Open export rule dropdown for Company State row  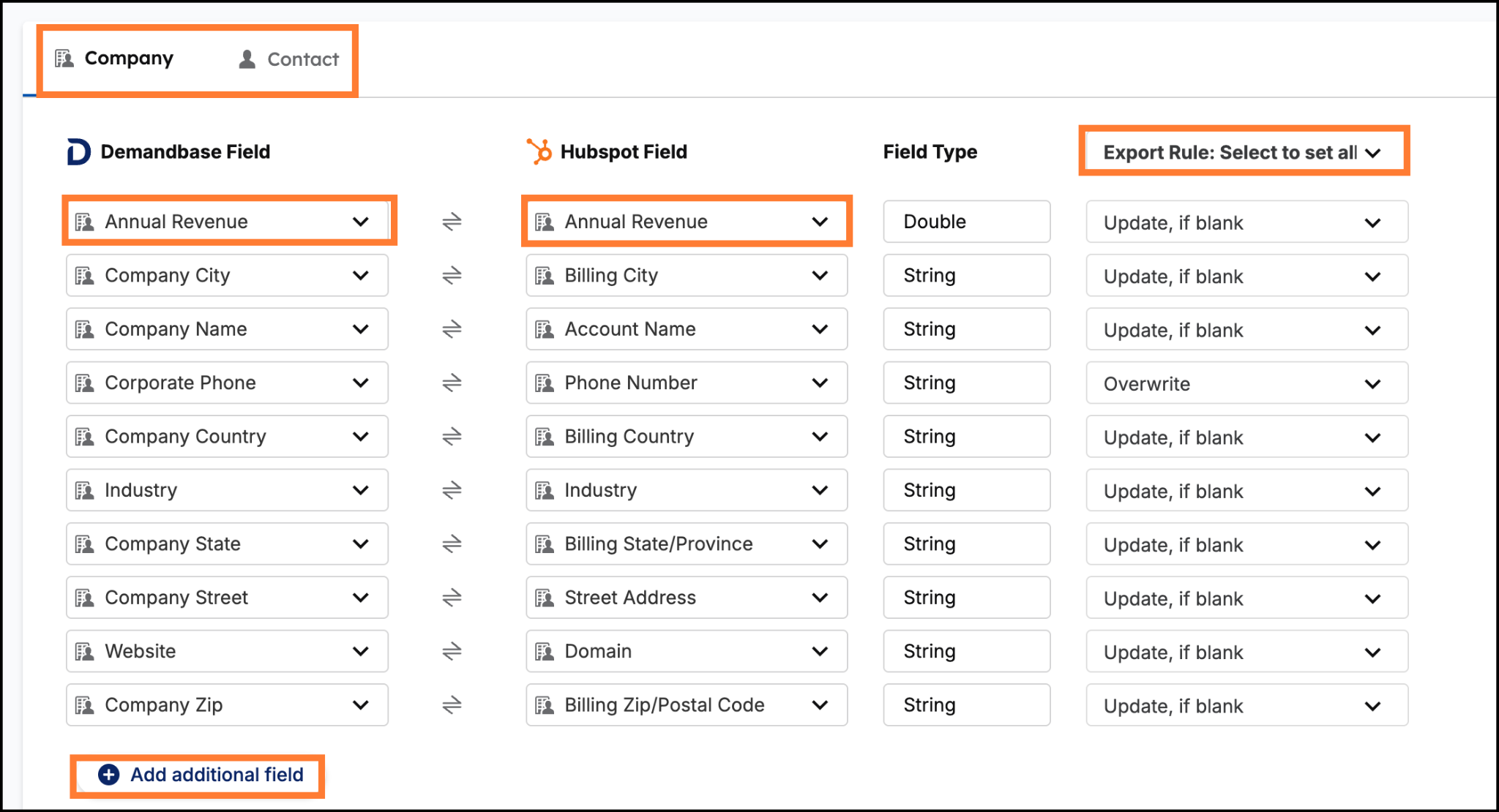pos(1246,544)
